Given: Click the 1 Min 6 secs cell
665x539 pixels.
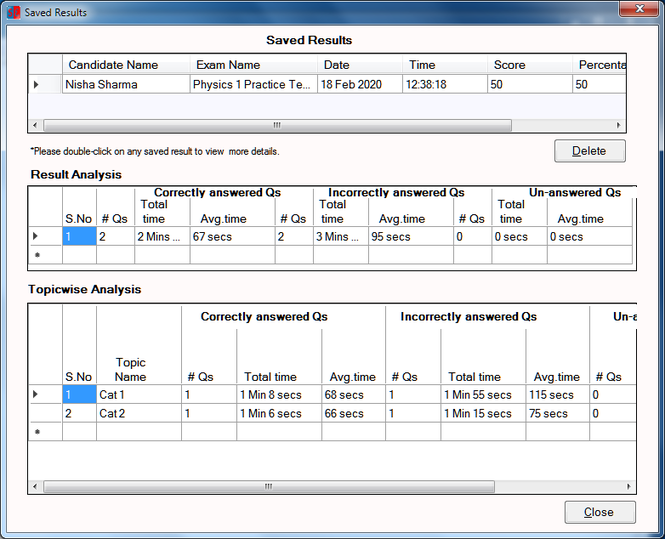Looking at the screenshot, I should pyautogui.click(x=279, y=413).
